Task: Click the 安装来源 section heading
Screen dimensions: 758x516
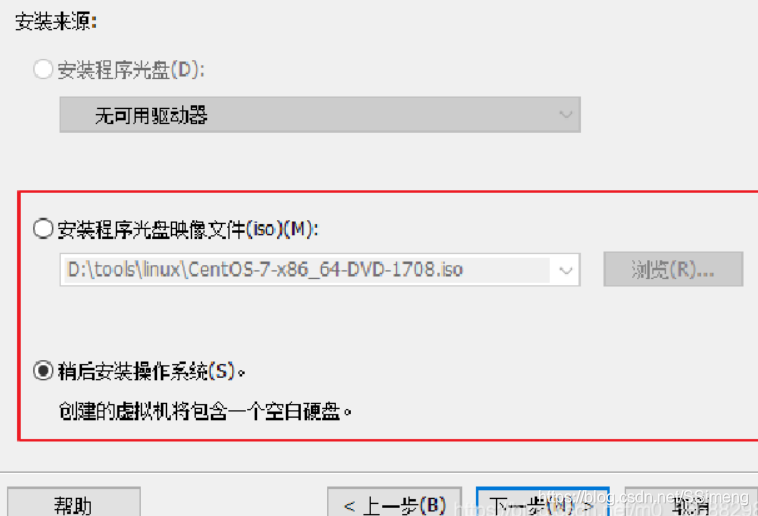Action: [x=56, y=22]
